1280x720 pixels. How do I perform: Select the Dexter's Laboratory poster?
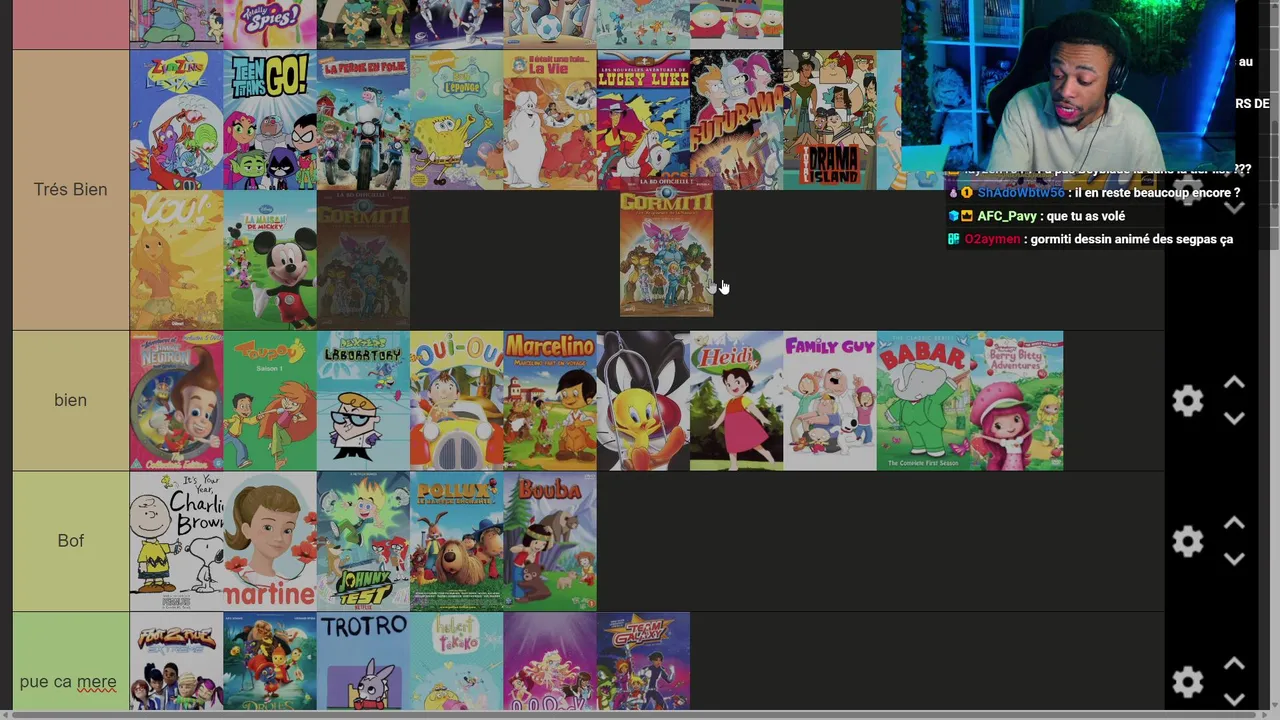click(x=363, y=401)
